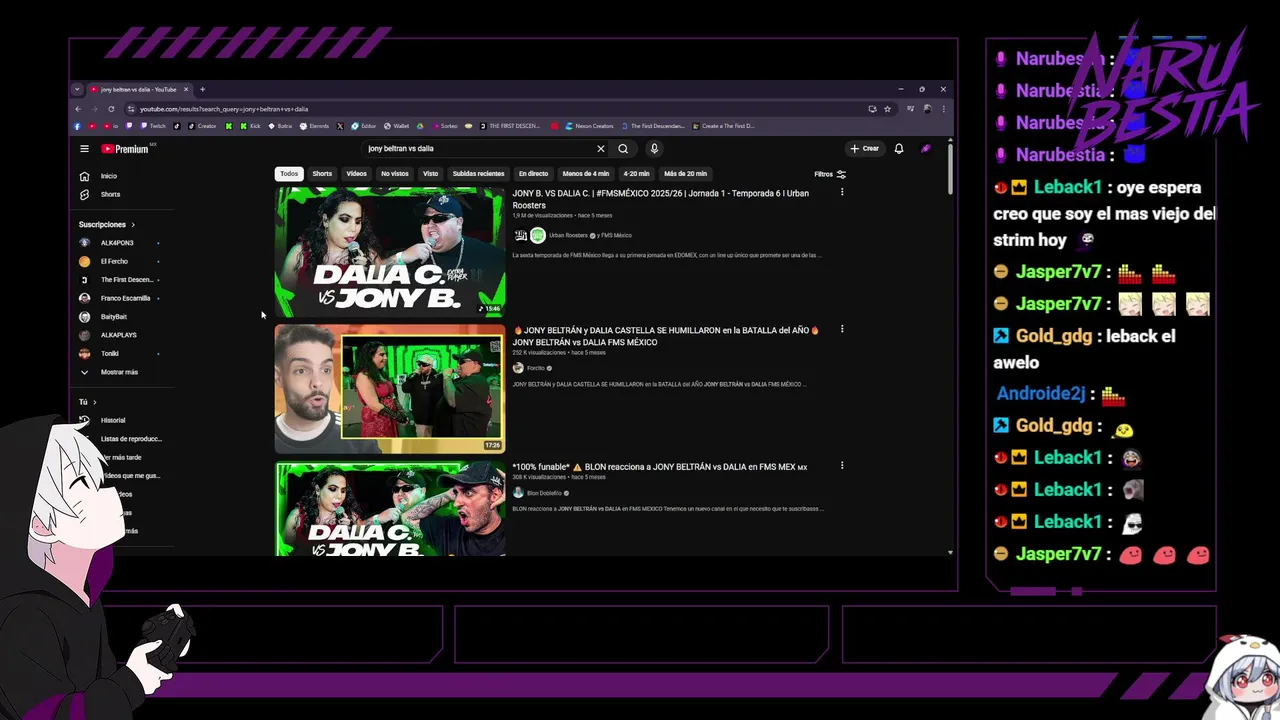Start voice search with microphone icon
The image size is (1280, 720).
[x=654, y=149]
